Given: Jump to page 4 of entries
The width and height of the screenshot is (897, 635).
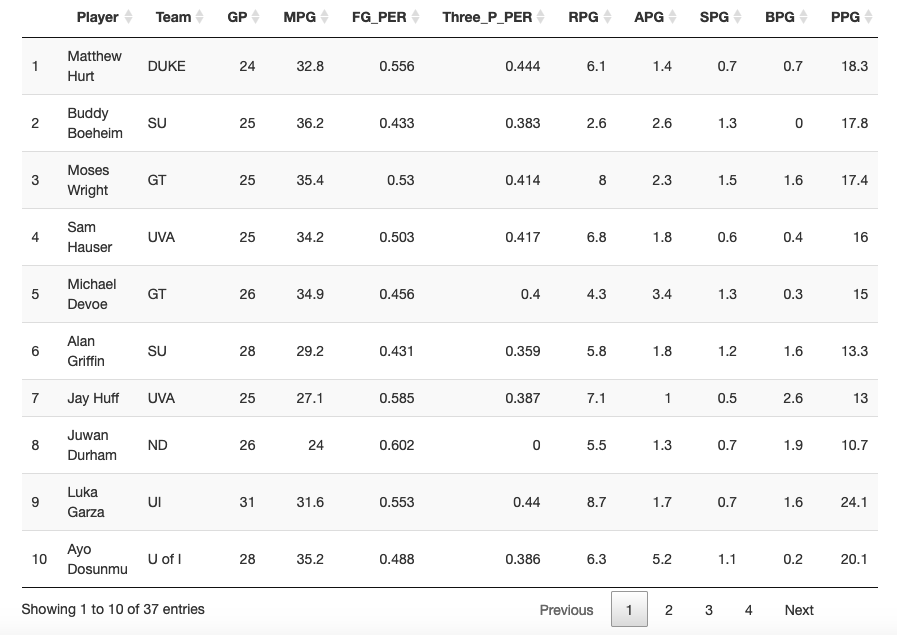Looking at the screenshot, I should pyautogui.click(x=748, y=610).
